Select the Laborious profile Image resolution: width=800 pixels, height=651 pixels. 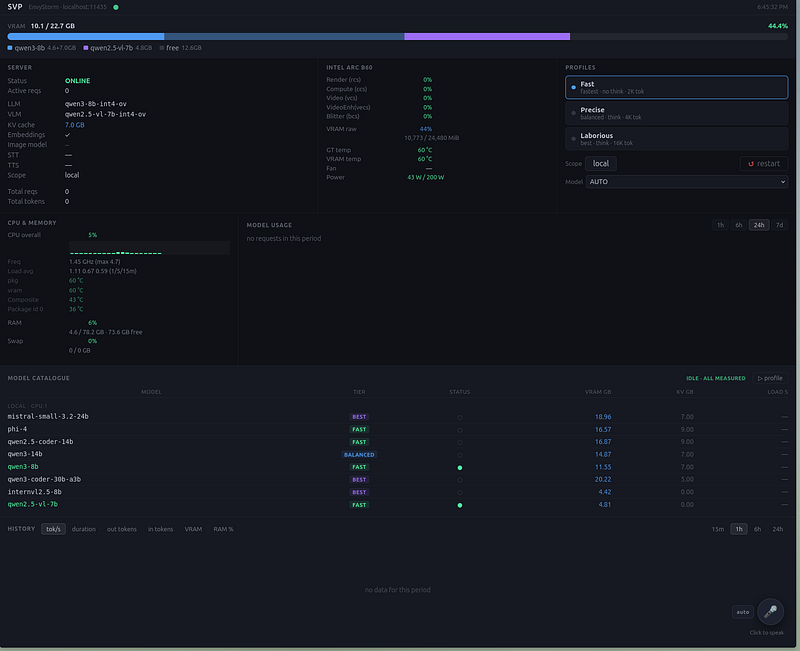[x=676, y=139]
